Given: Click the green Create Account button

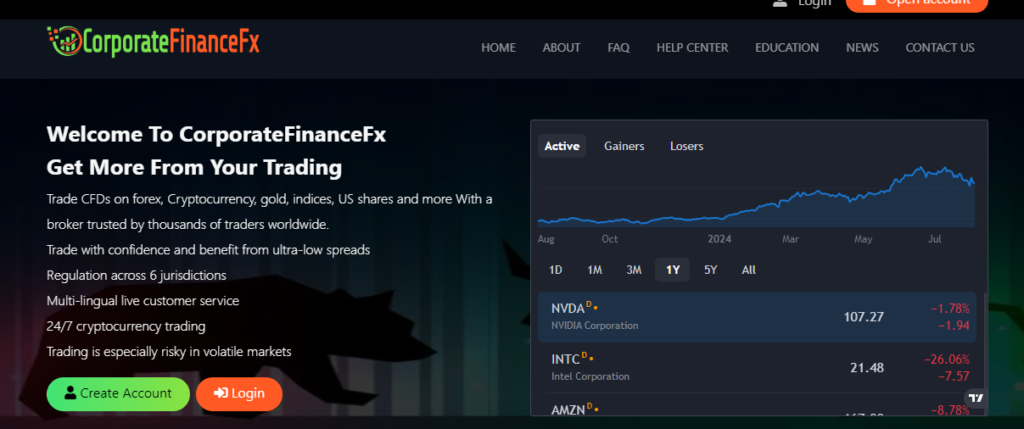Looking at the screenshot, I should [x=118, y=394].
